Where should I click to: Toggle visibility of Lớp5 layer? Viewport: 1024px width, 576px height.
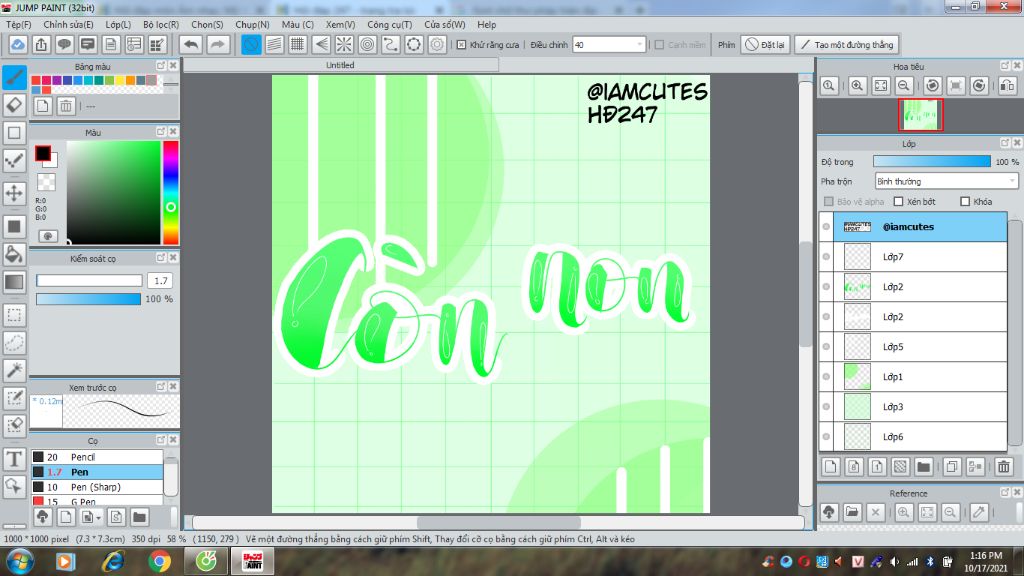click(826, 347)
